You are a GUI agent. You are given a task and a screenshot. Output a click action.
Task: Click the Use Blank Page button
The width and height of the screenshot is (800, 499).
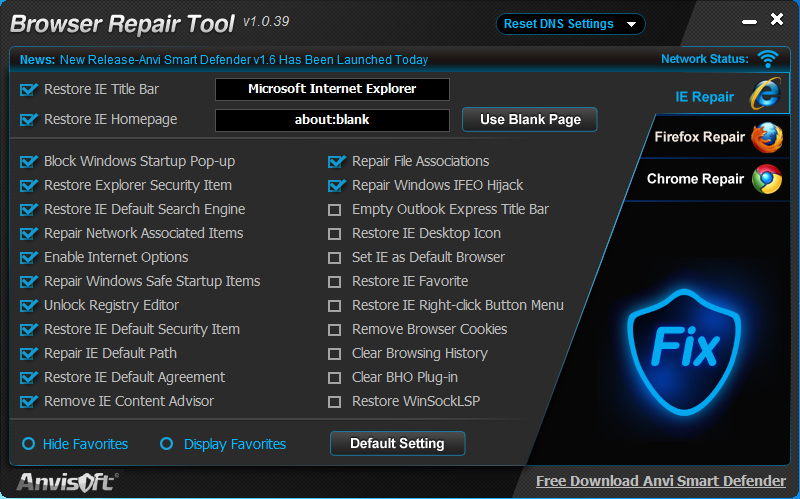tap(530, 119)
